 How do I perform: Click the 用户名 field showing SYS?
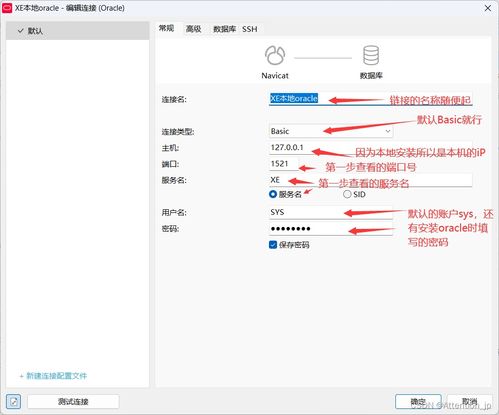point(331,212)
